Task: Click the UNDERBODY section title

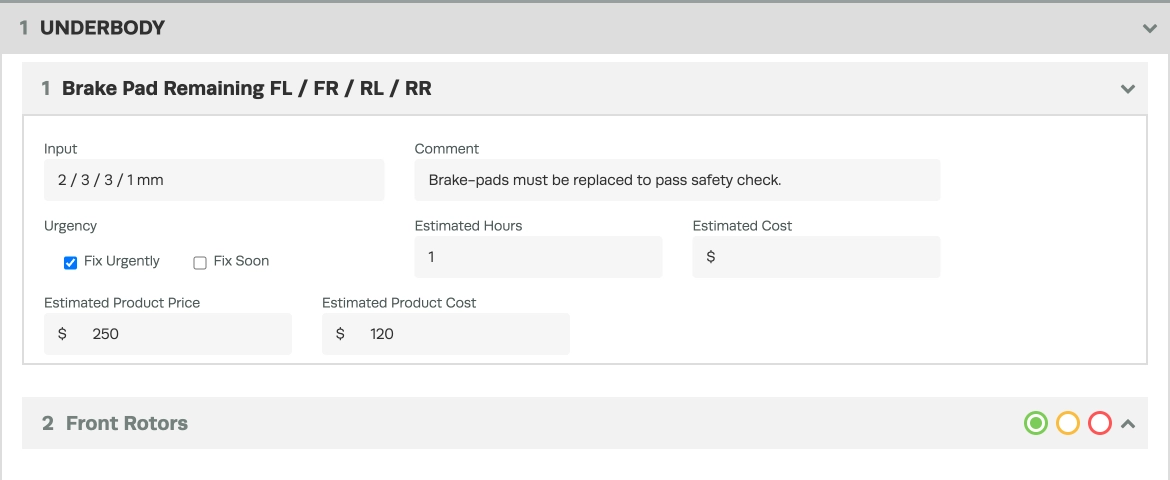Action: pos(102,28)
